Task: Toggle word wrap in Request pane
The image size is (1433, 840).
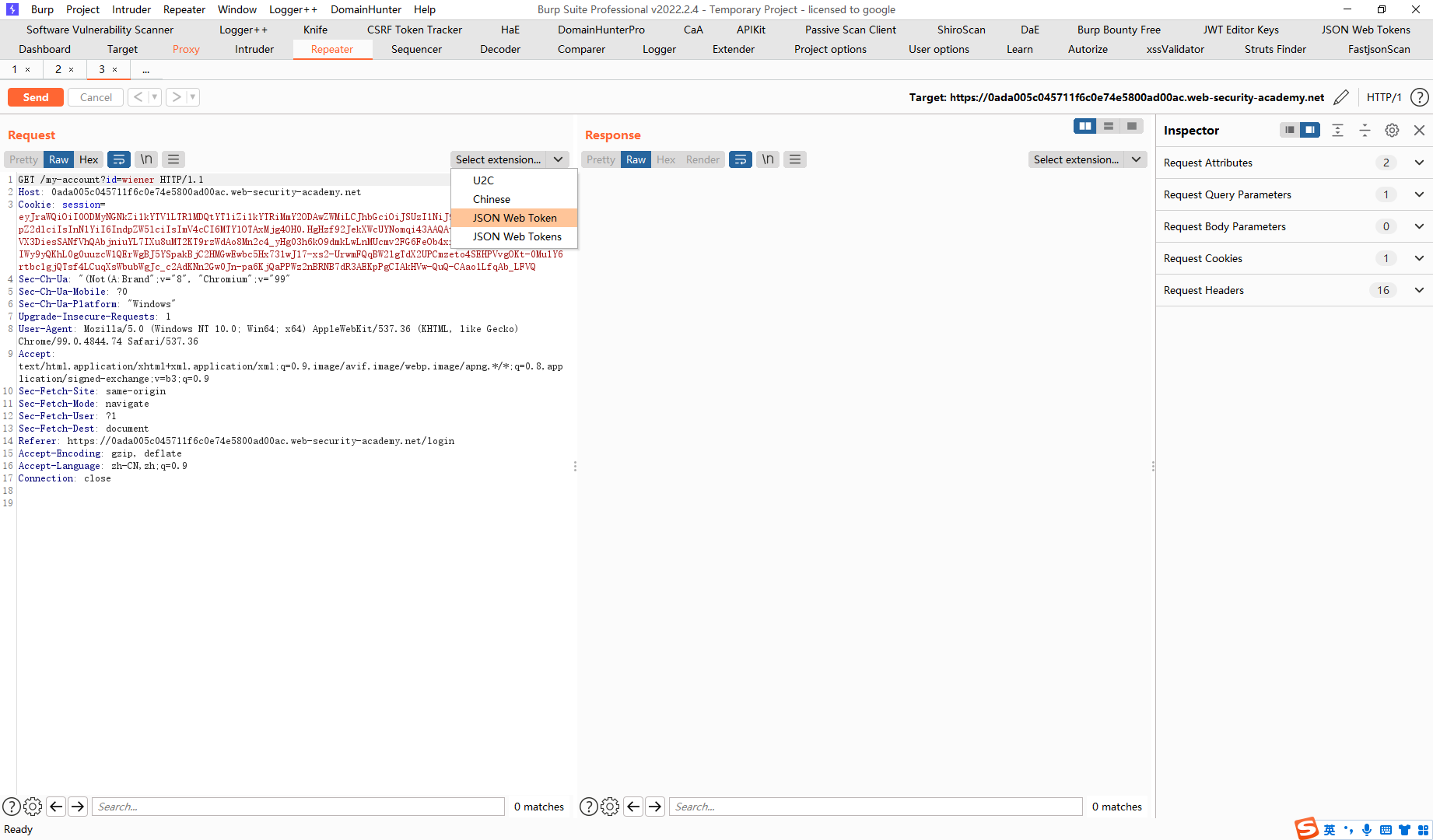Action: tap(119, 159)
